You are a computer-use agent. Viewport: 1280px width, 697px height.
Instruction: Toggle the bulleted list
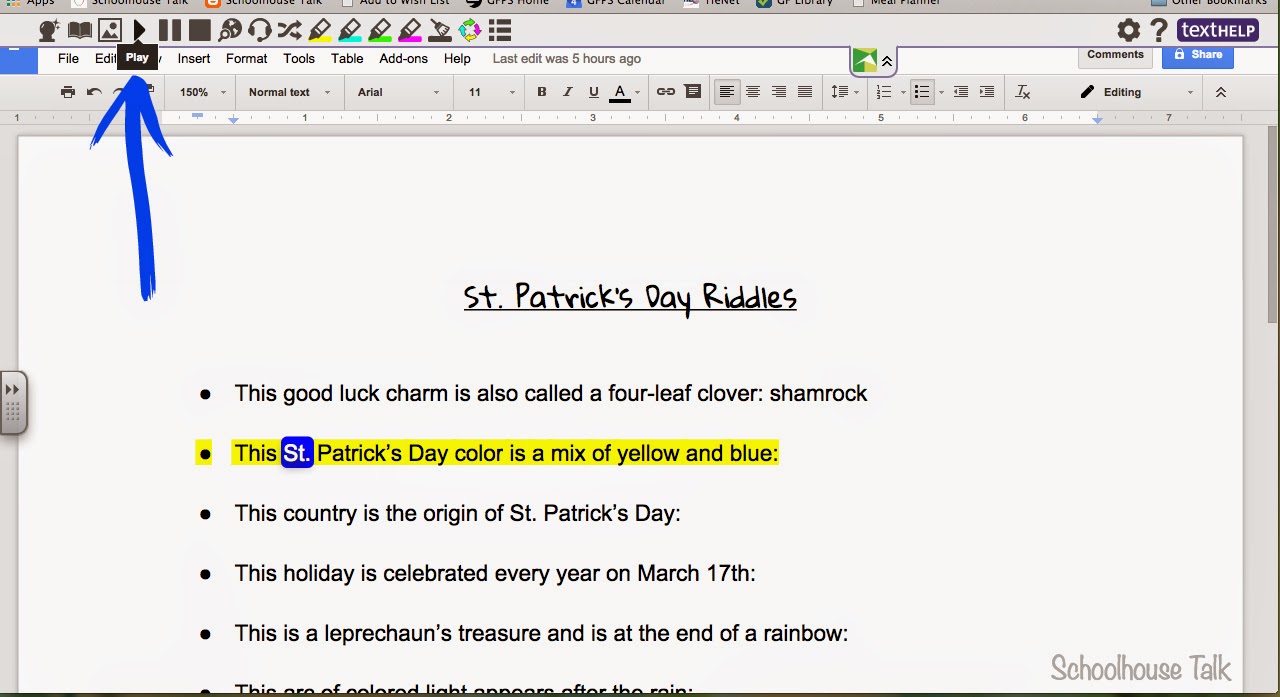(x=922, y=92)
